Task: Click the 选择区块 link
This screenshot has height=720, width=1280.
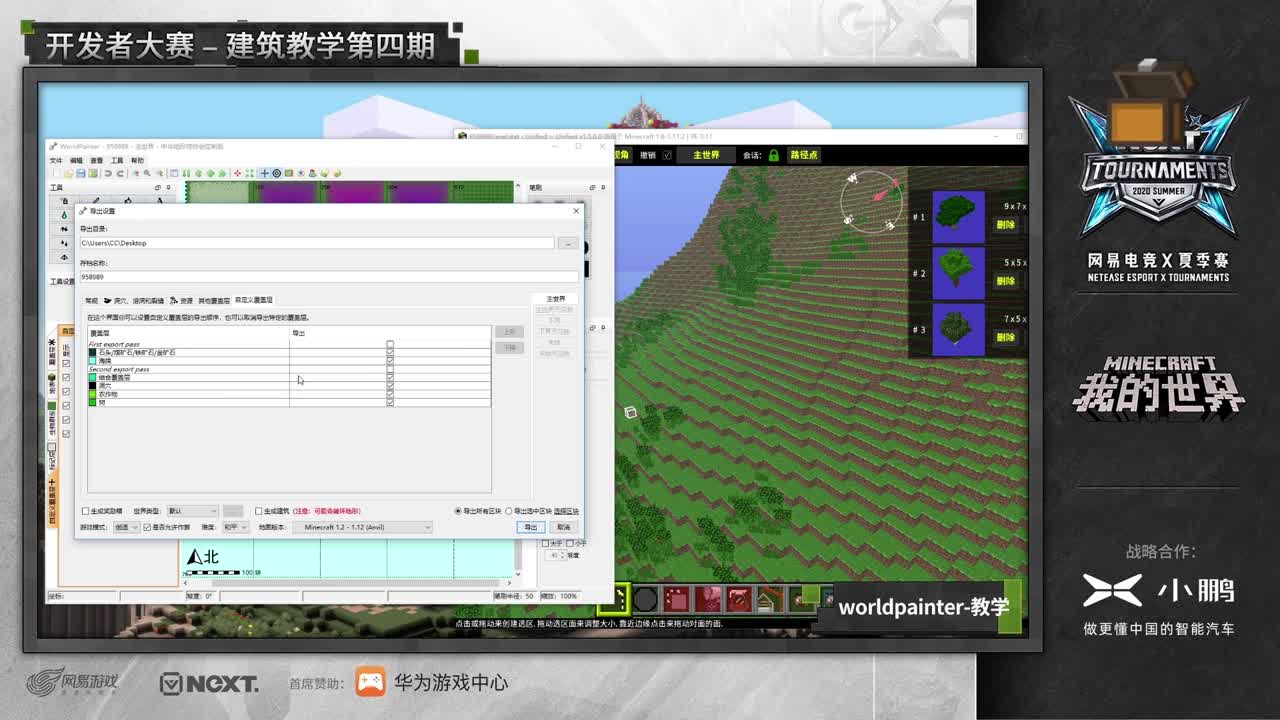Action: (567, 511)
